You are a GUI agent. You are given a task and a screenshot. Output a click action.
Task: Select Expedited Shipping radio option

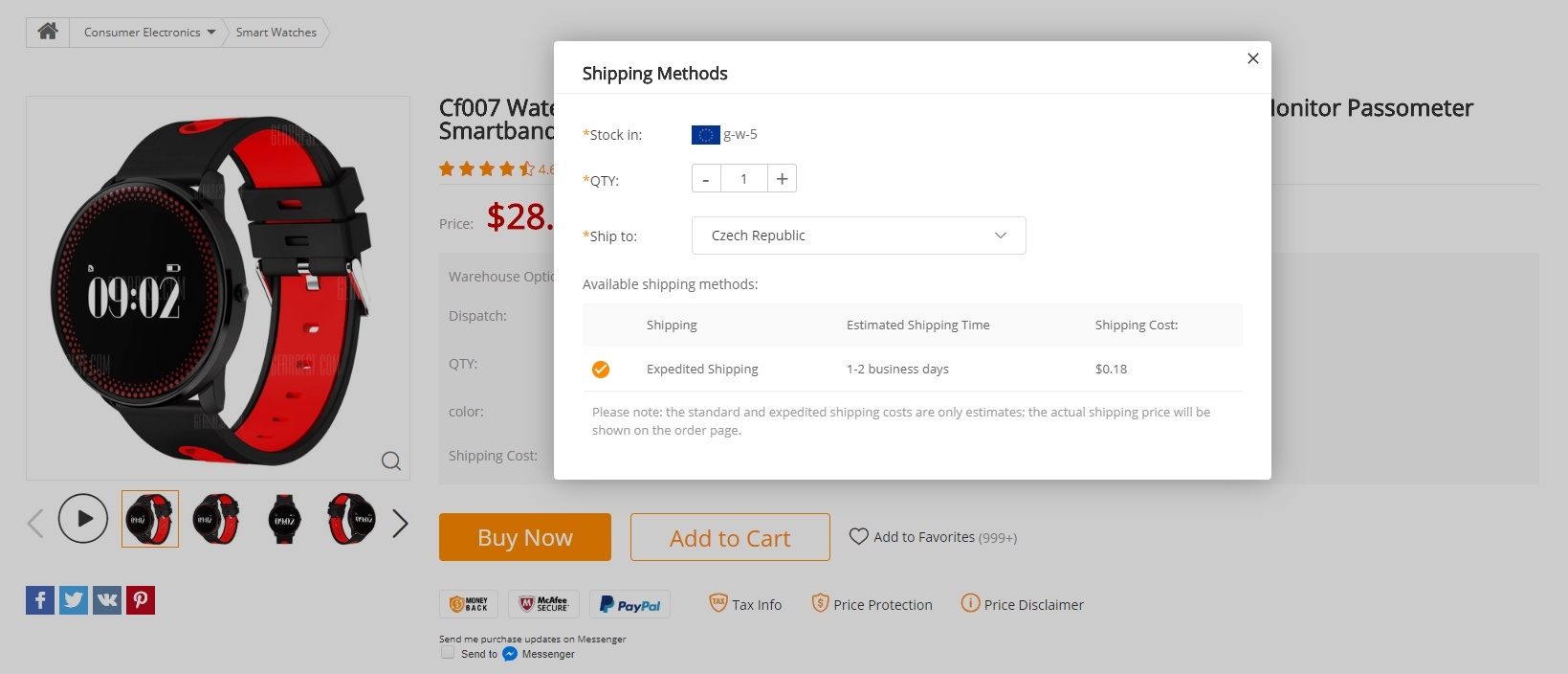click(601, 369)
